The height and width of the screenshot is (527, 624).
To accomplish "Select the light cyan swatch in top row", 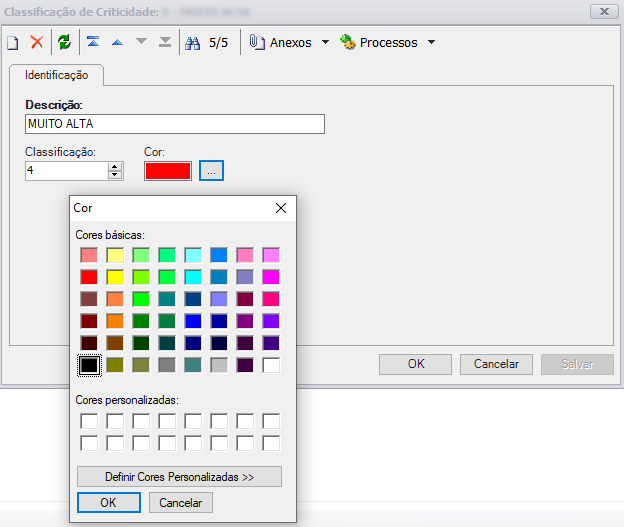I will tap(193, 255).
